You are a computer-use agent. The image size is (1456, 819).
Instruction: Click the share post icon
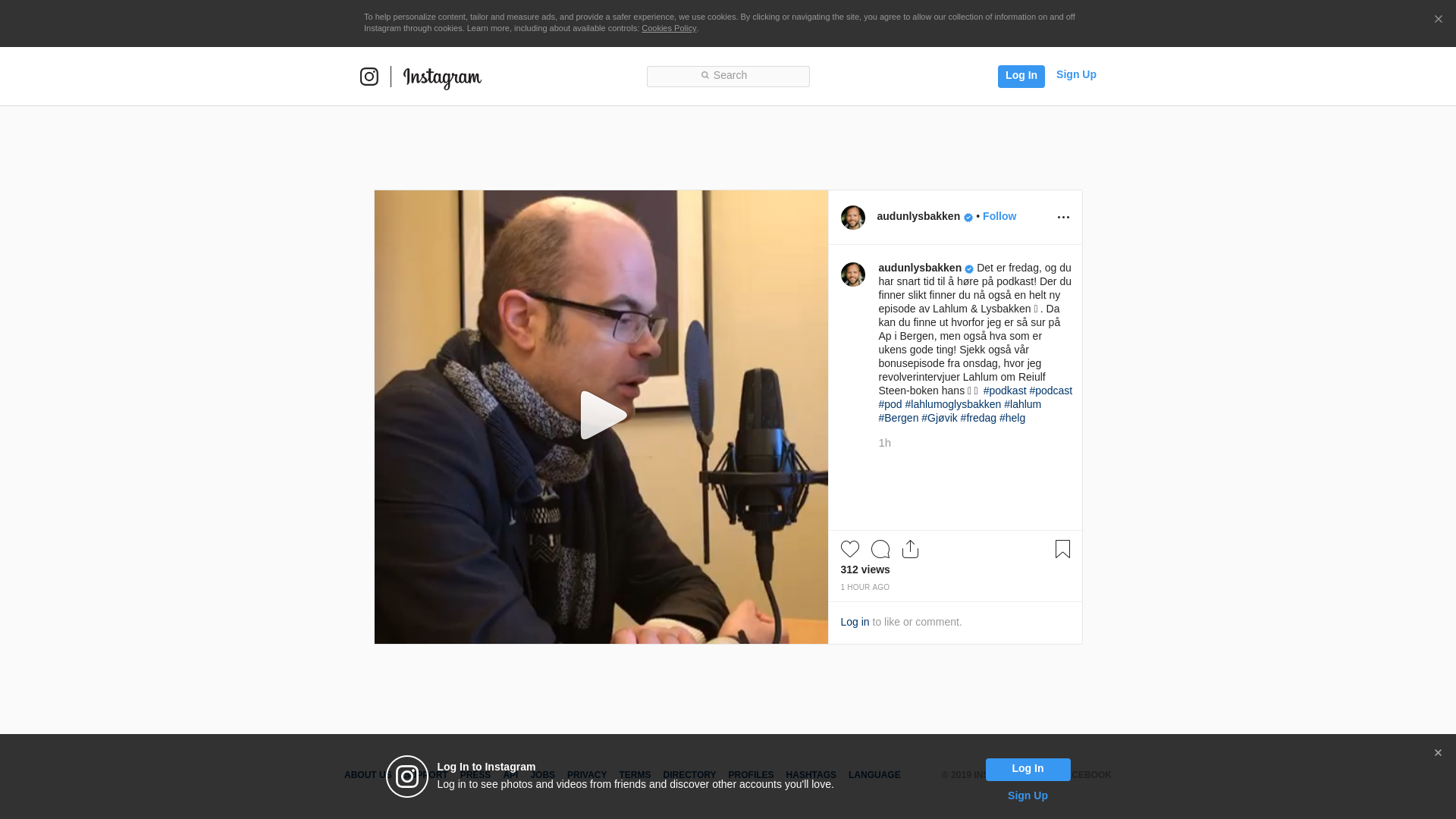[x=910, y=549]
